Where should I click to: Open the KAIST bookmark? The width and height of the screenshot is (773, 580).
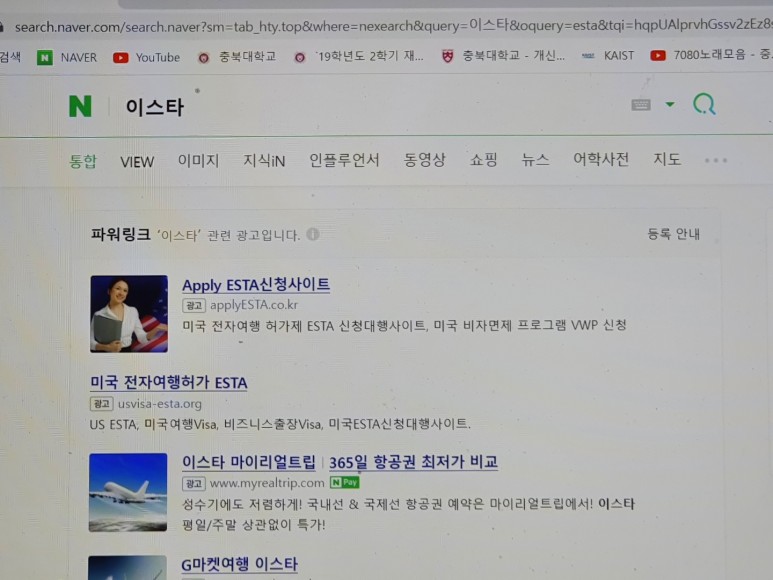tap(608, 56)
